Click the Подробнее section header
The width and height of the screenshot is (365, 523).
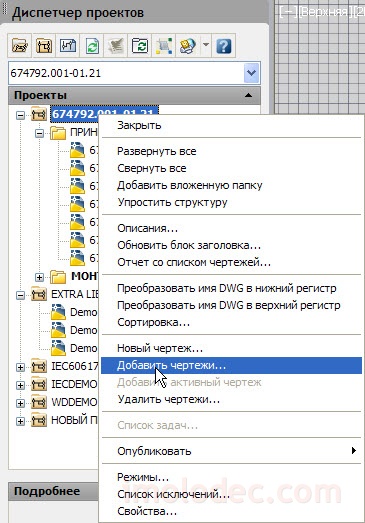[53, 491]
